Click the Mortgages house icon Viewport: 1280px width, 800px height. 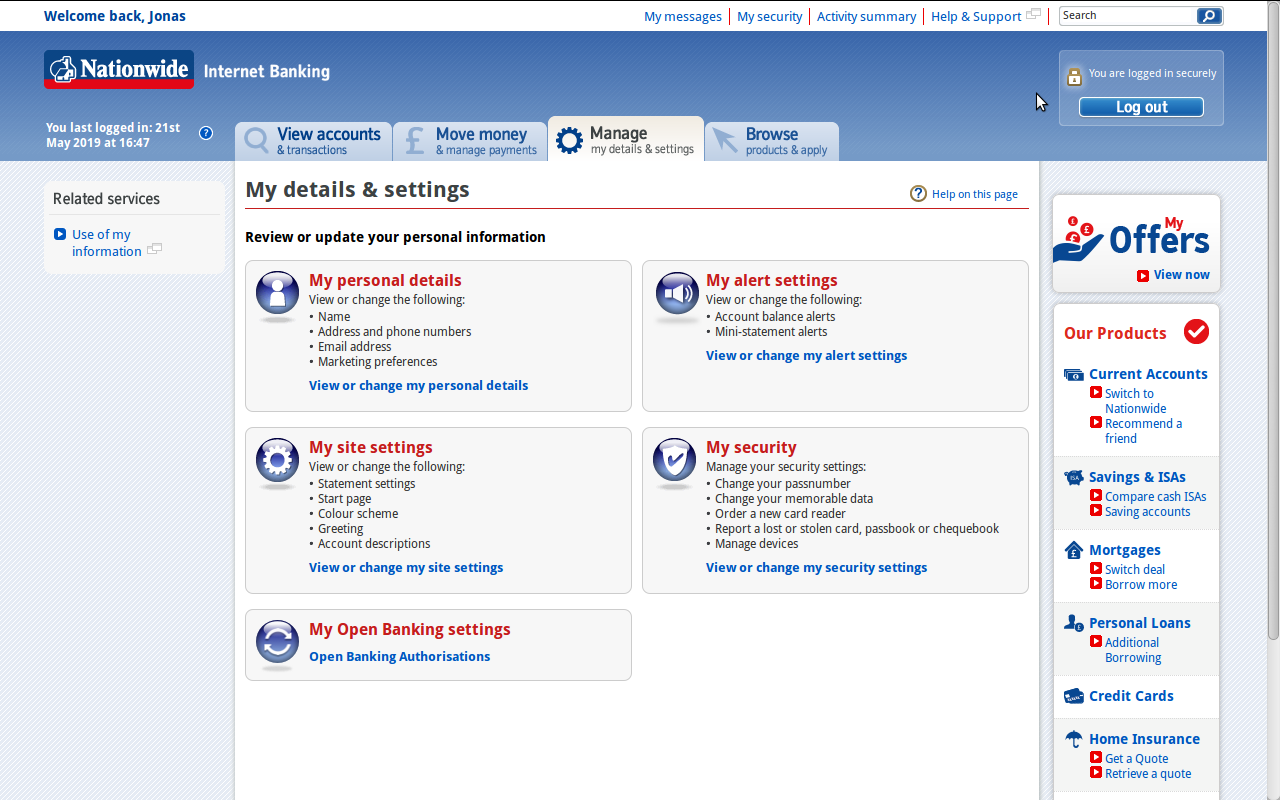(x=1073, y=550)
